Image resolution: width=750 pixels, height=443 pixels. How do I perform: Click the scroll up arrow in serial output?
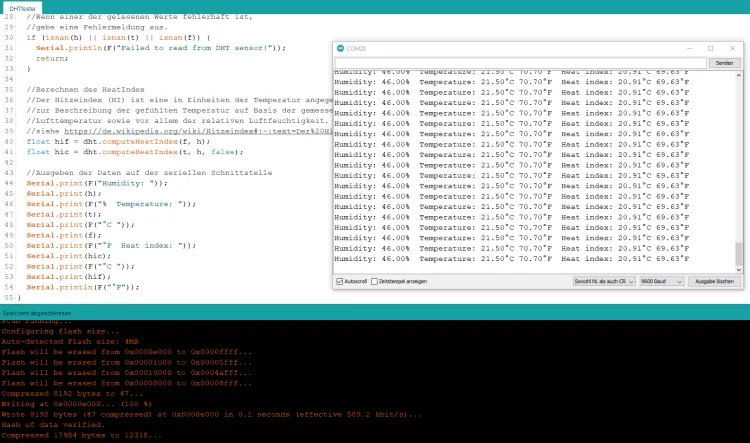740,76
